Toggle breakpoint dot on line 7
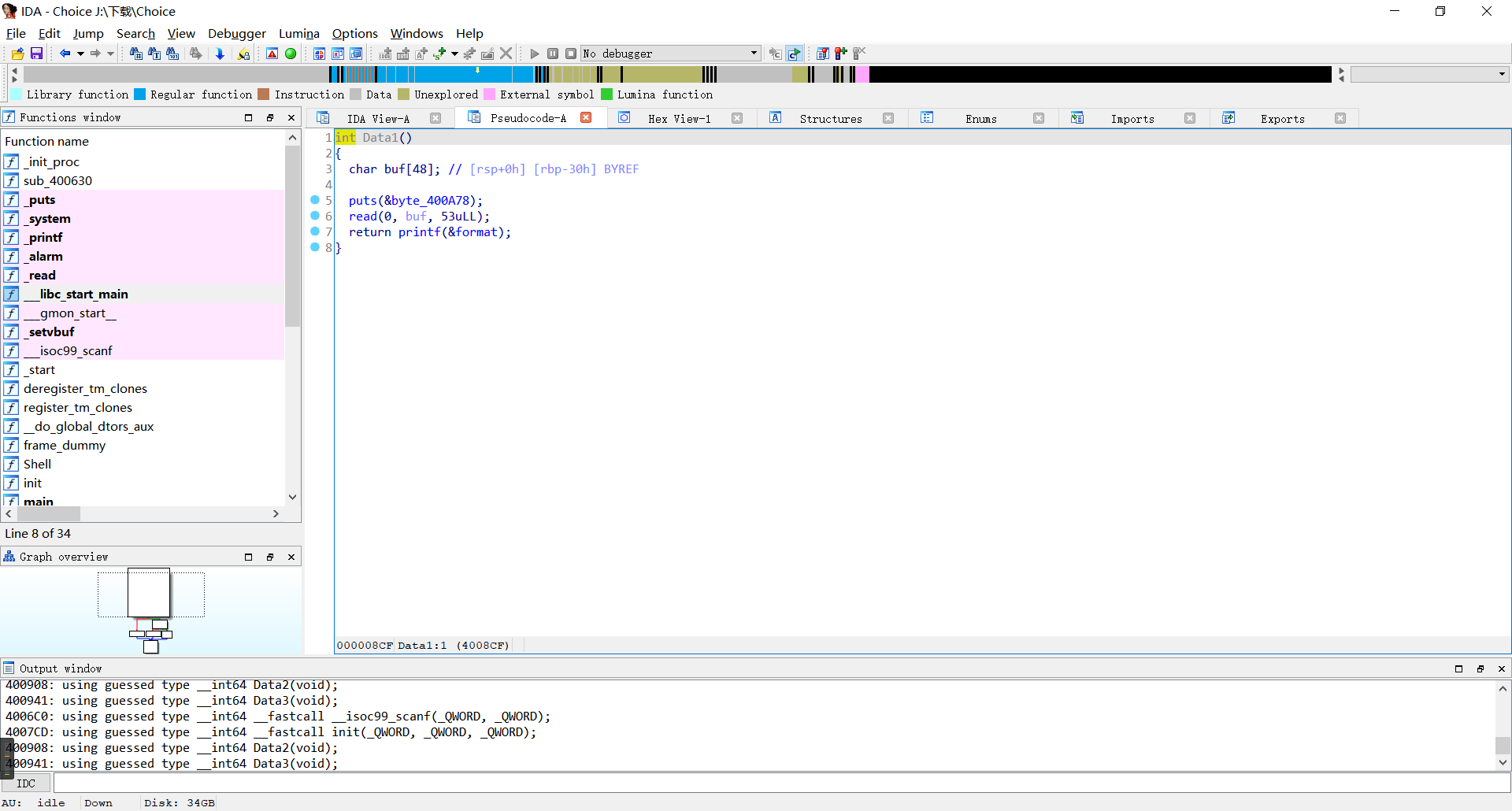Image resolution: width=1512 pixels, height=811 pixels. 315,231
